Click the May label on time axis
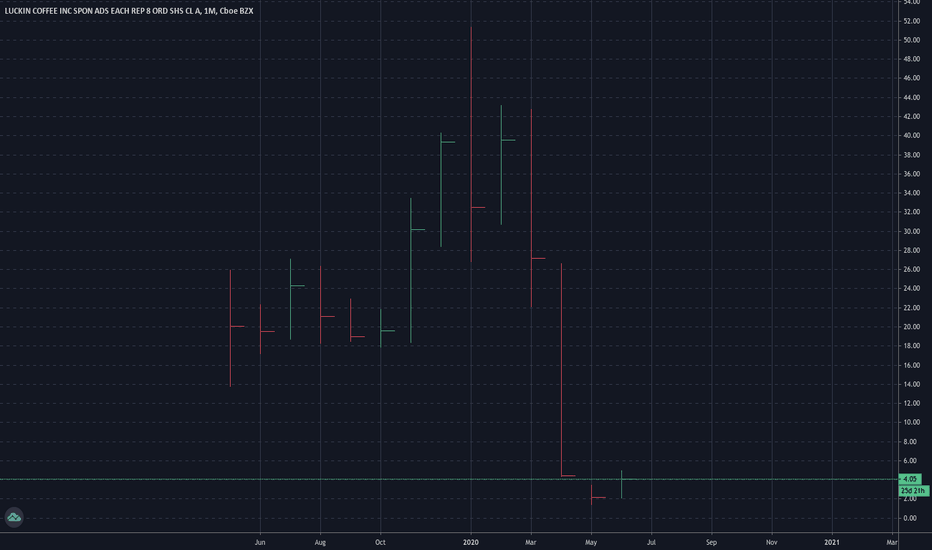 click(591, 542)
